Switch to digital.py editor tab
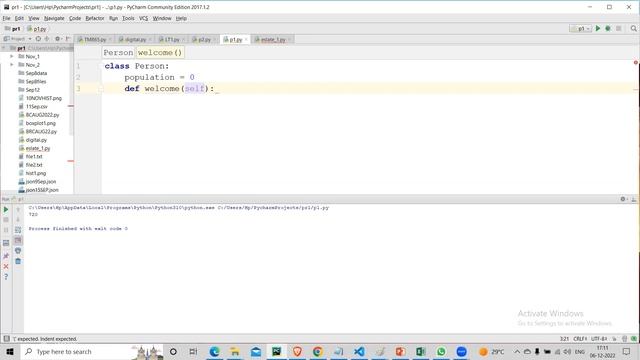 (x=135, y=40)
